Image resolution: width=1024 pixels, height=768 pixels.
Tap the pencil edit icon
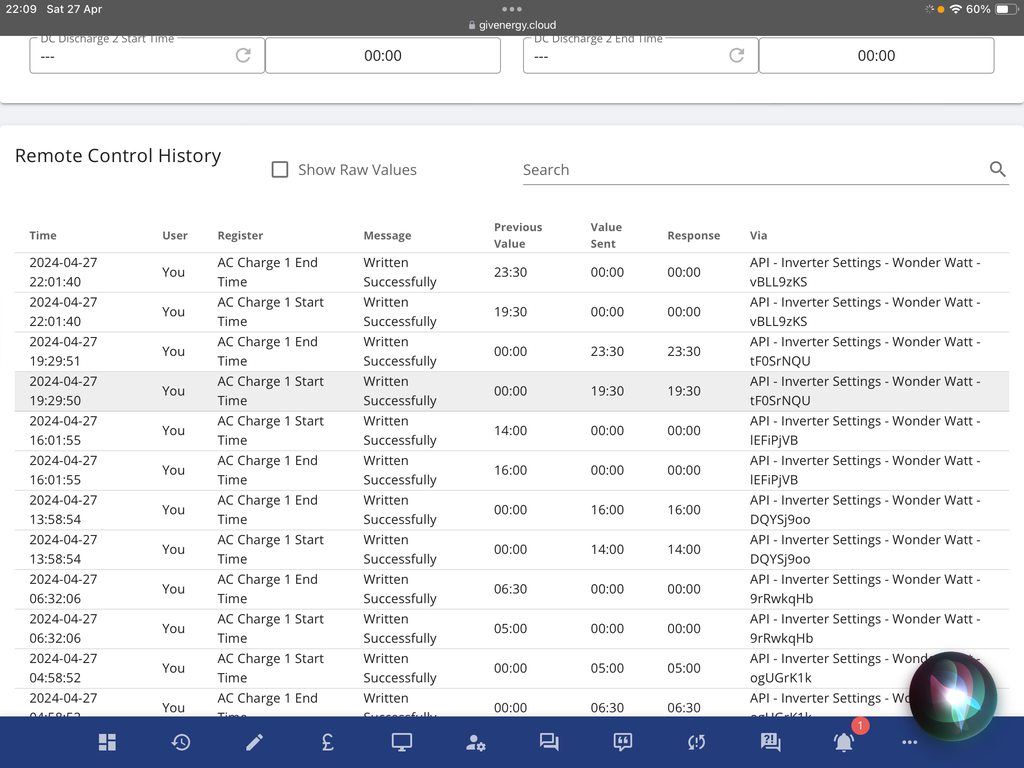click(255, 742)
